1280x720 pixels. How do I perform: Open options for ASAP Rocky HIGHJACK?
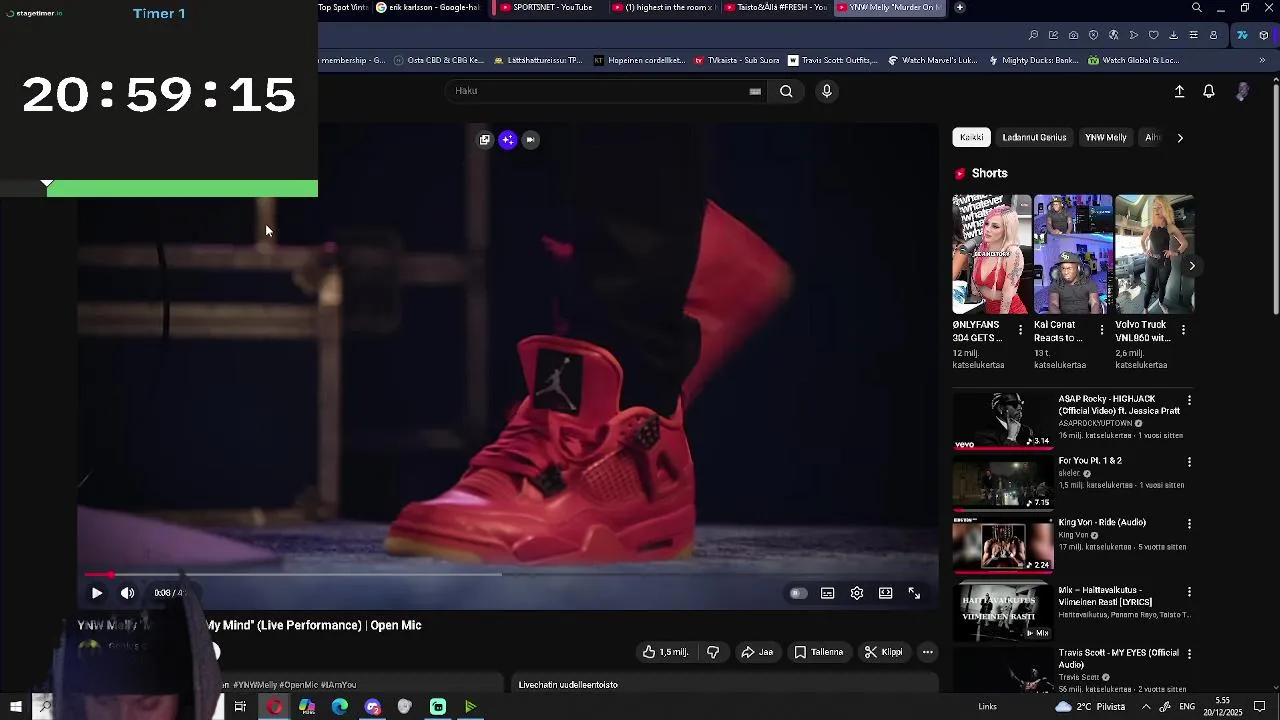1189,400
